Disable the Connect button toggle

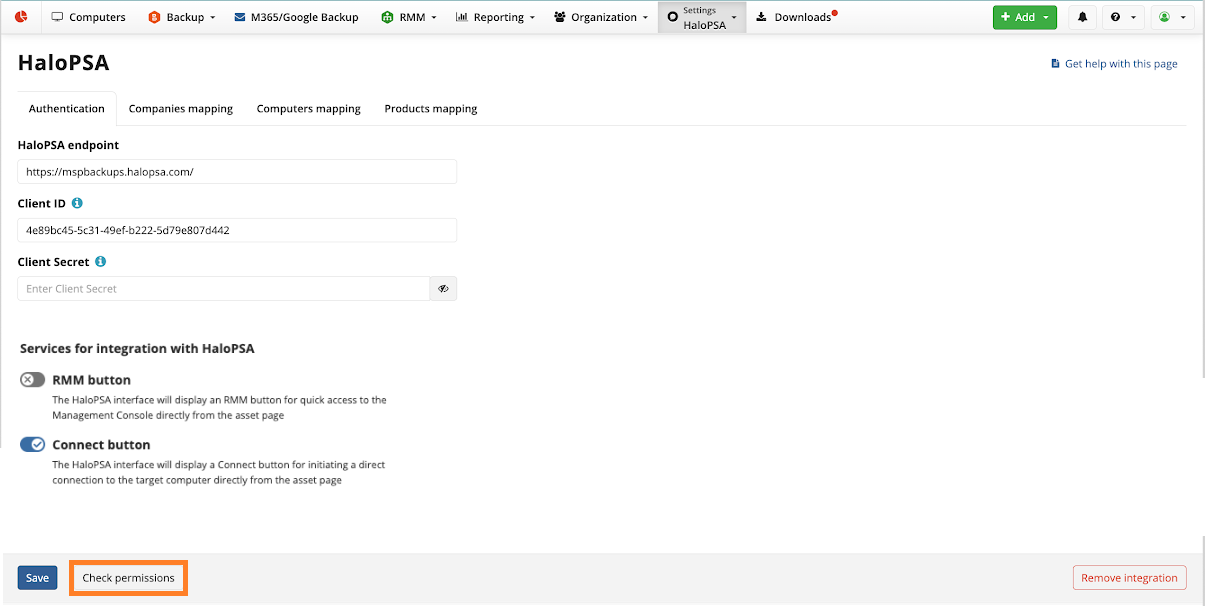(33, 444)
